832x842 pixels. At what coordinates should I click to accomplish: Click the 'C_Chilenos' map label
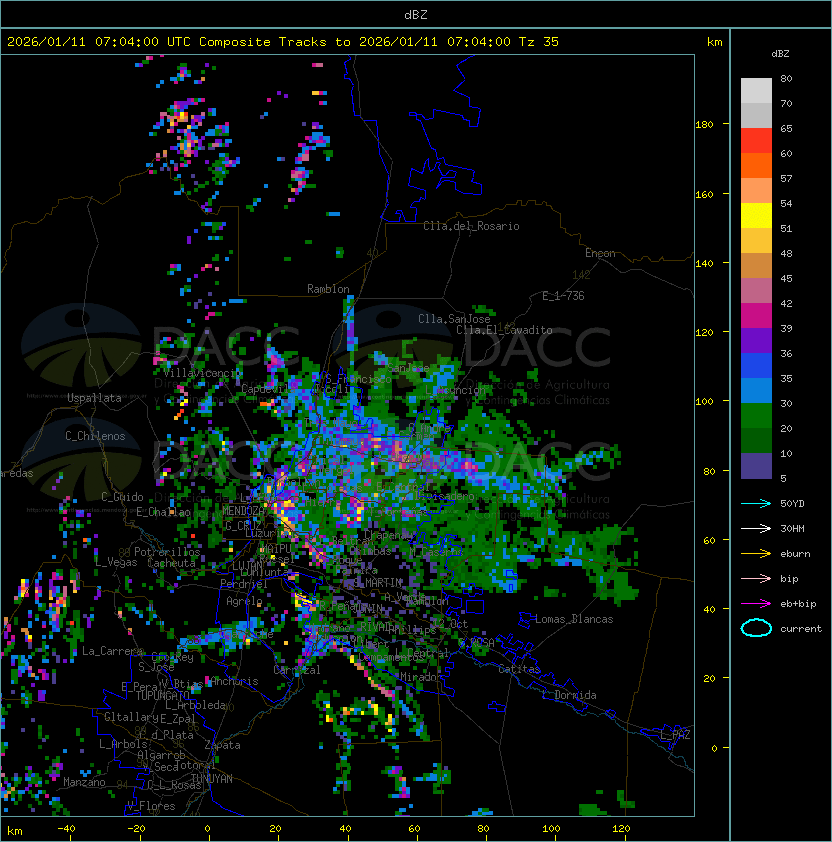tap(95, 436)
